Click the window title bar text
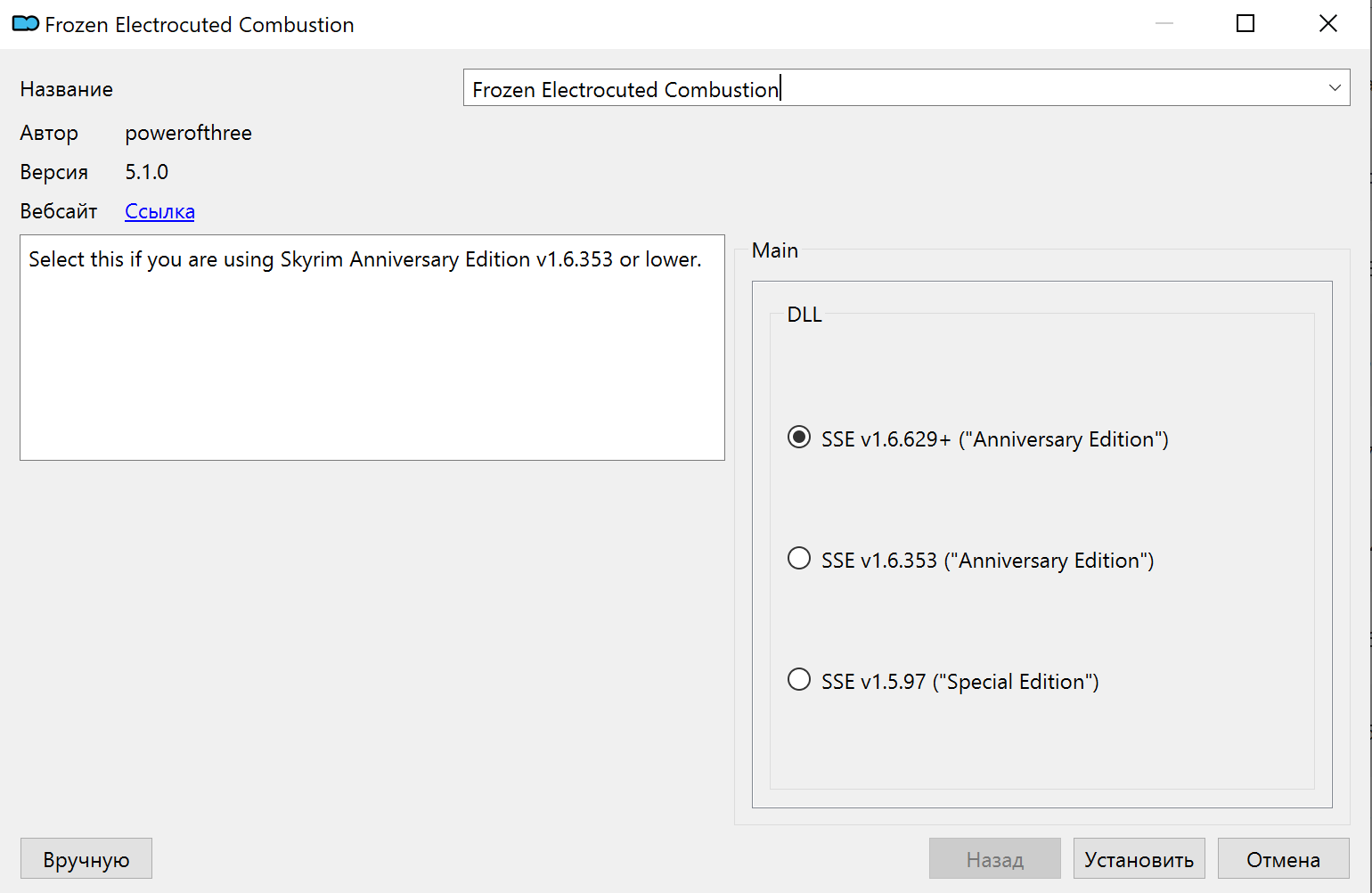This screenshot has height=893, width=1372. (199, 25)
